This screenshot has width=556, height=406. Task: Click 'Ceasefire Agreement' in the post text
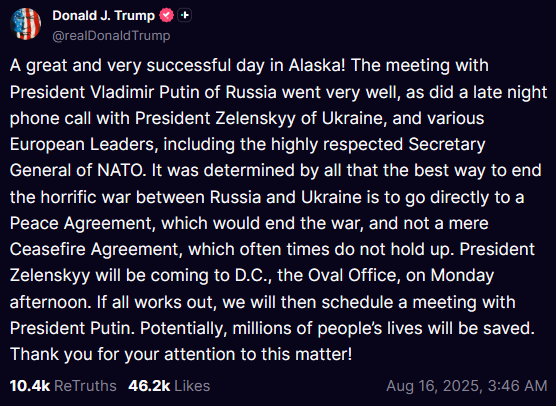point(96,250)
